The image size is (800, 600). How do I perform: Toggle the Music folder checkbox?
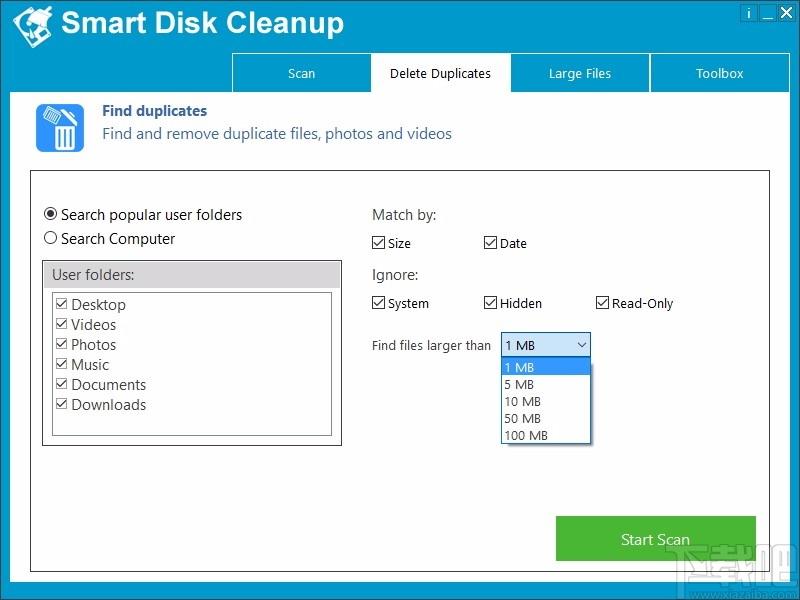(x=62, y=364)
